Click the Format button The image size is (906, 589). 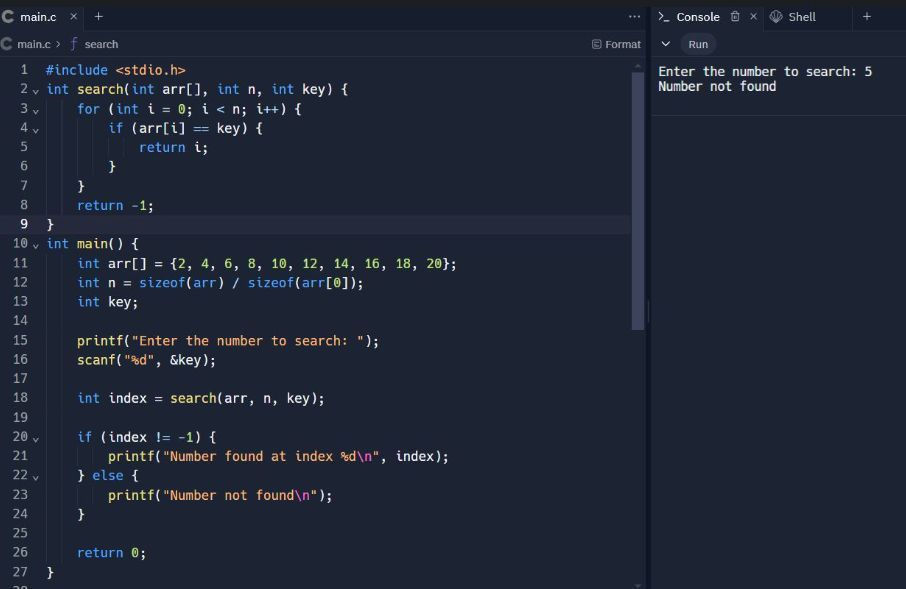pyautogui.click(x=616, y=45)
